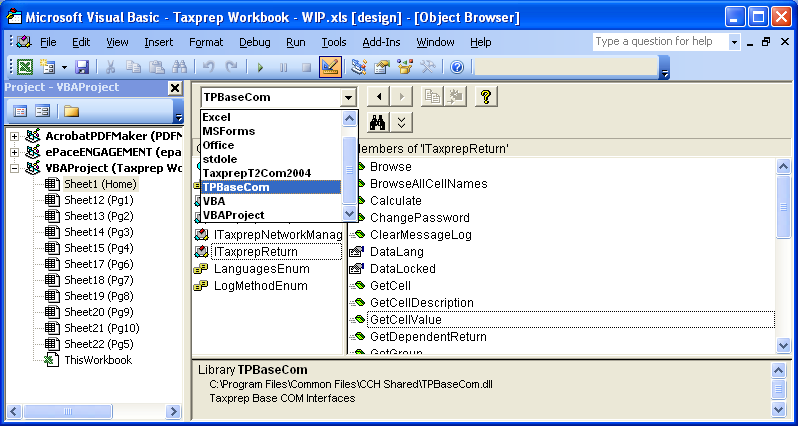Open the Add-Ins menu
The height and width of the screenshot is (426, 798).
[x=382, y=42]
